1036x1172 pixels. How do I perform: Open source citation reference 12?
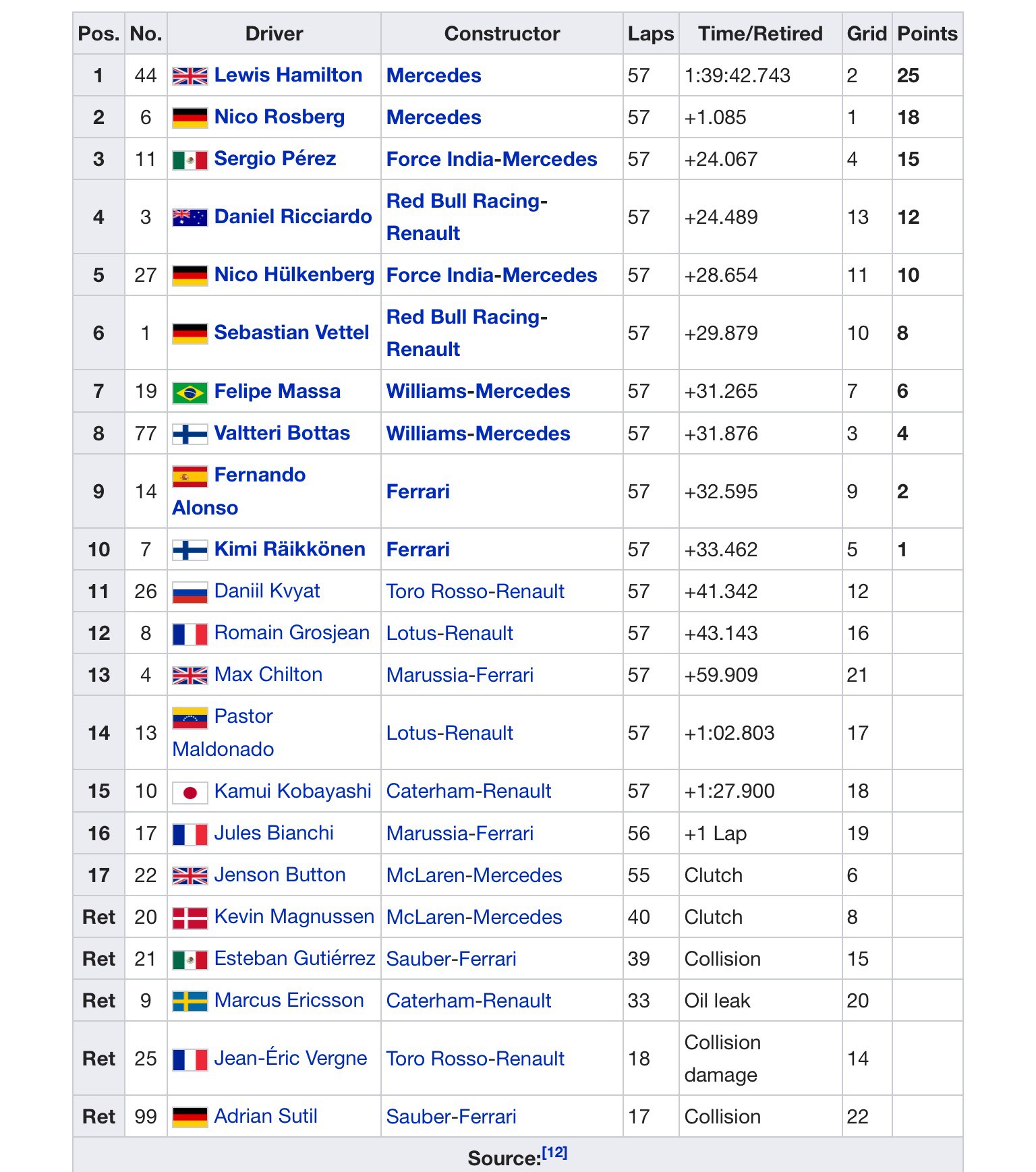pyautogui.click(x=554, y=1153)
